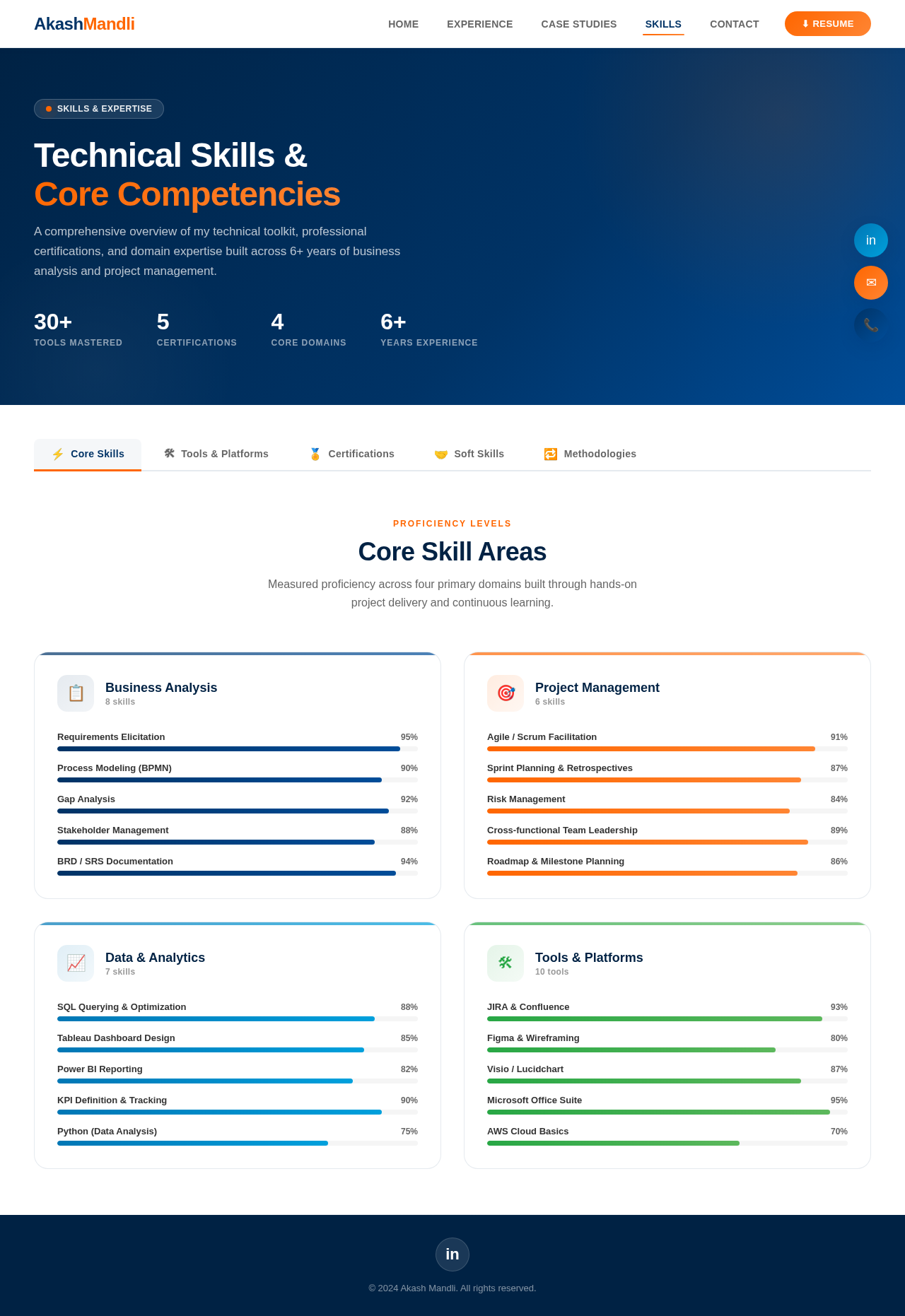Click 'Roadmap & Milestone Planning' skill label
This screenshot has height=1316, width=905.
pyautogui.click(x=556, y=862)
